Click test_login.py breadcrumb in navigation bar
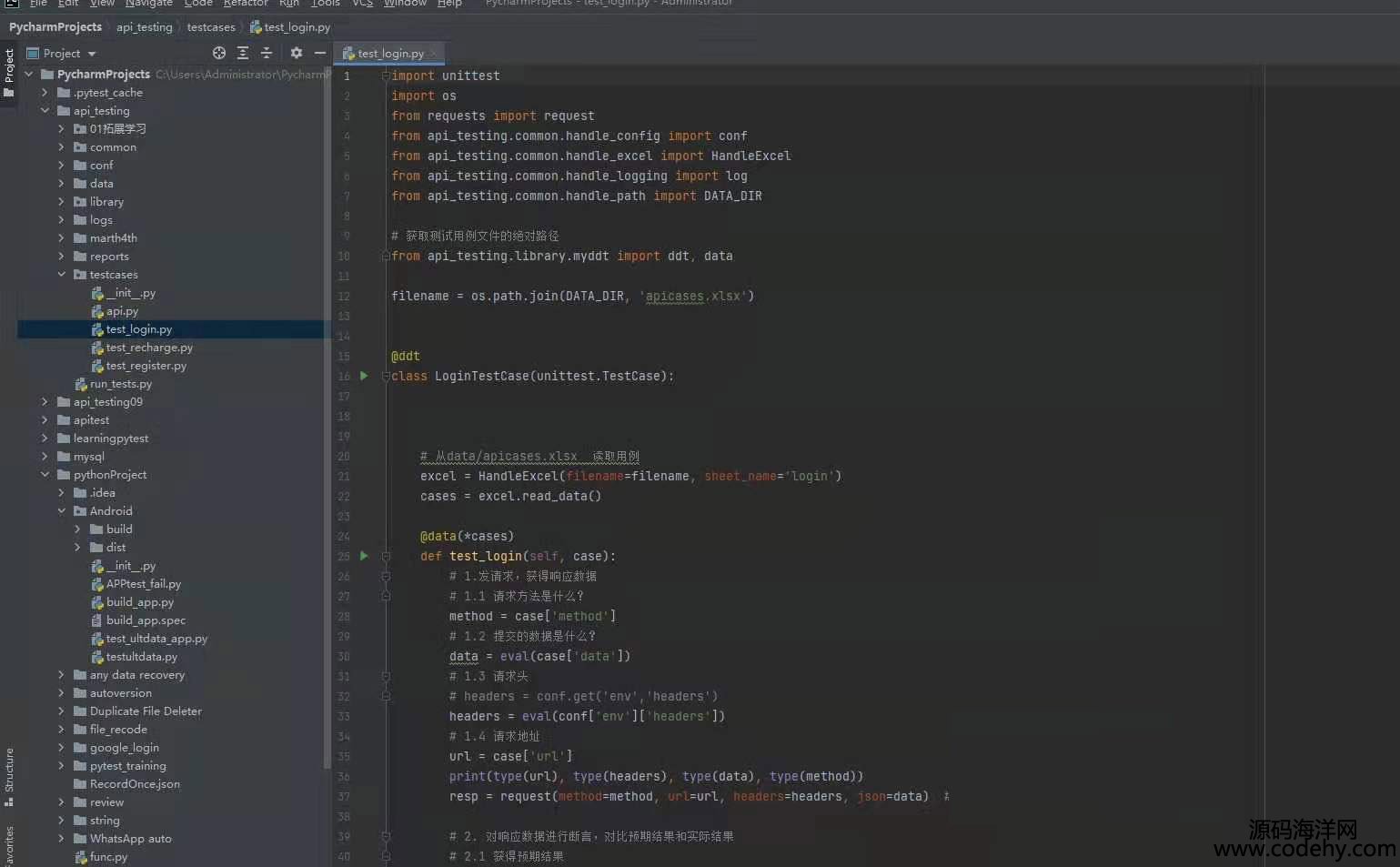The height and width of the screenshot is (867, 1400). point(290,27)
